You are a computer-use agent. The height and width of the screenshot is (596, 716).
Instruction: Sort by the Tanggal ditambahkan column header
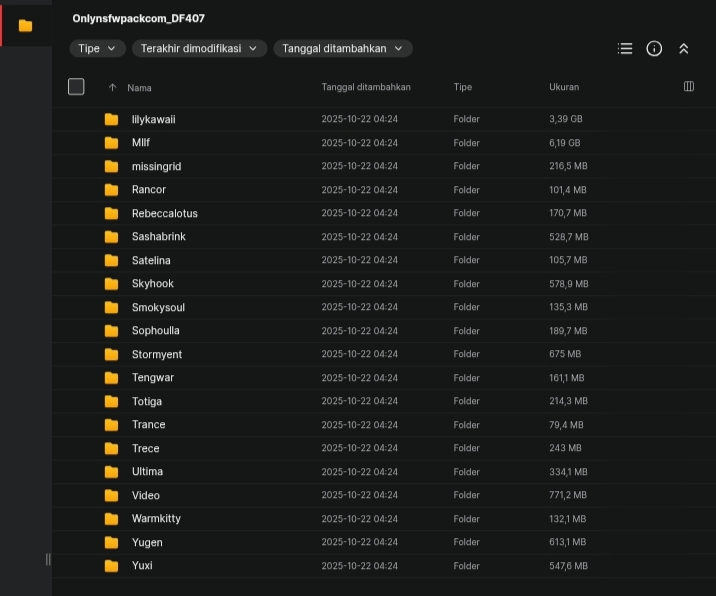[366, 88]
